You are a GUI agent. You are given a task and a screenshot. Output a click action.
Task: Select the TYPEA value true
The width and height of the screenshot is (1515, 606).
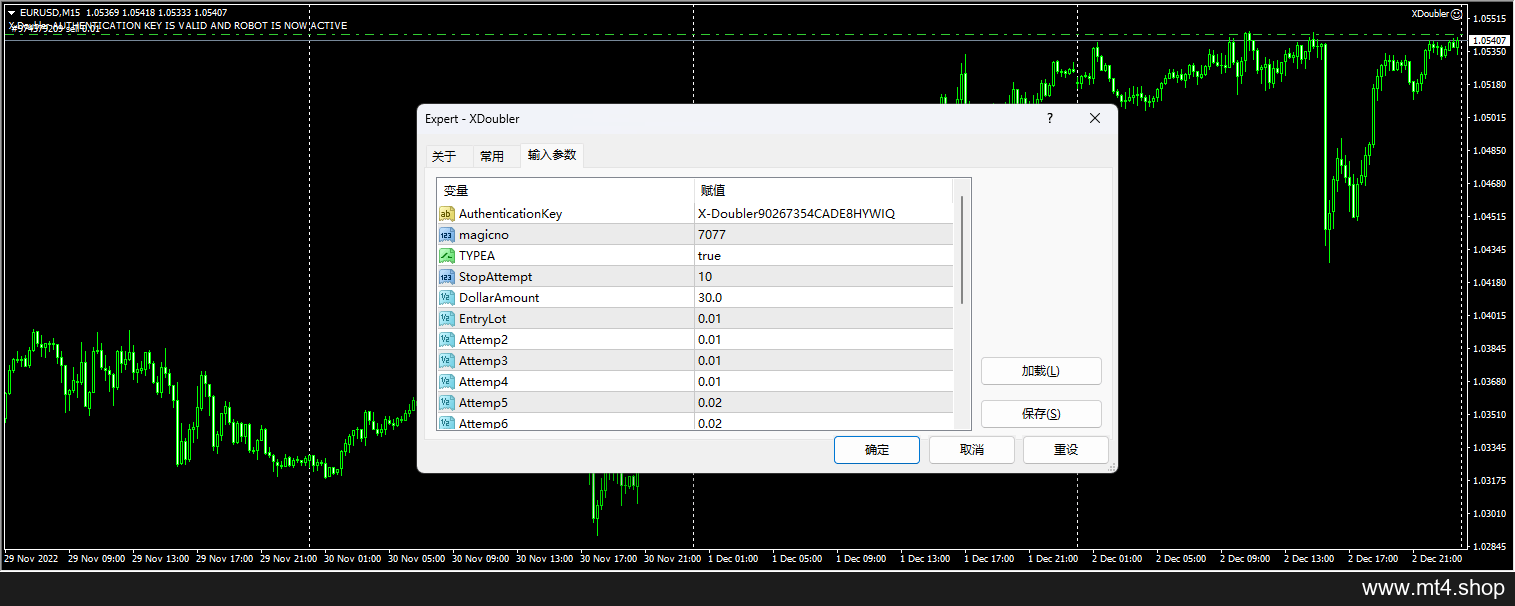coord(824,256)
